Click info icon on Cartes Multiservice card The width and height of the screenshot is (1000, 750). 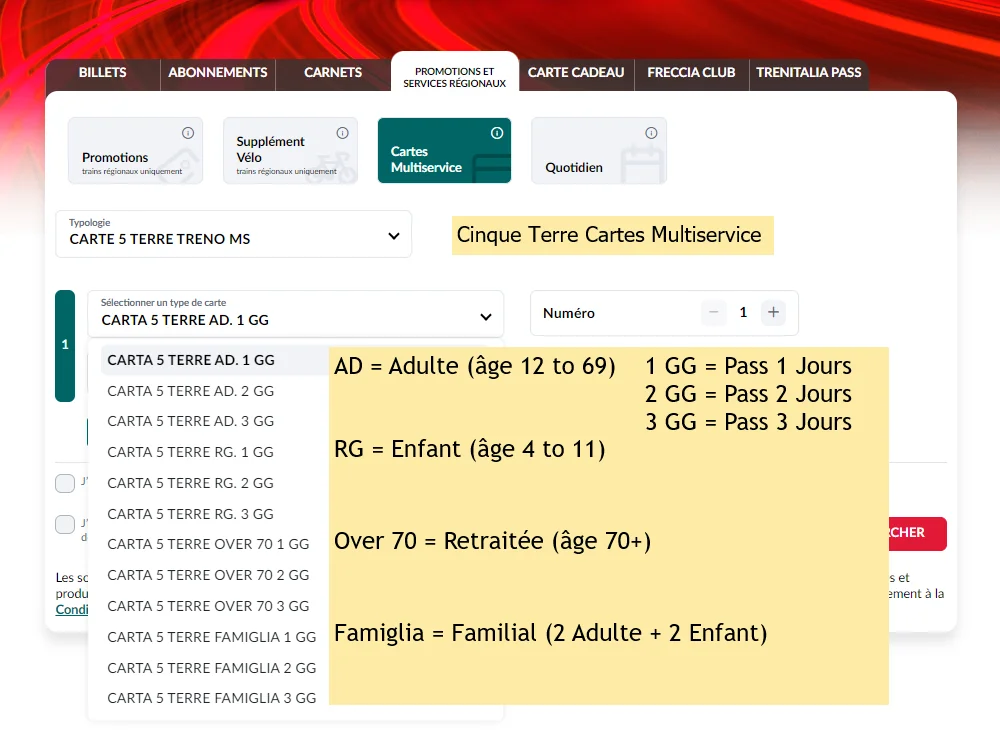click(x=497, y=133)
